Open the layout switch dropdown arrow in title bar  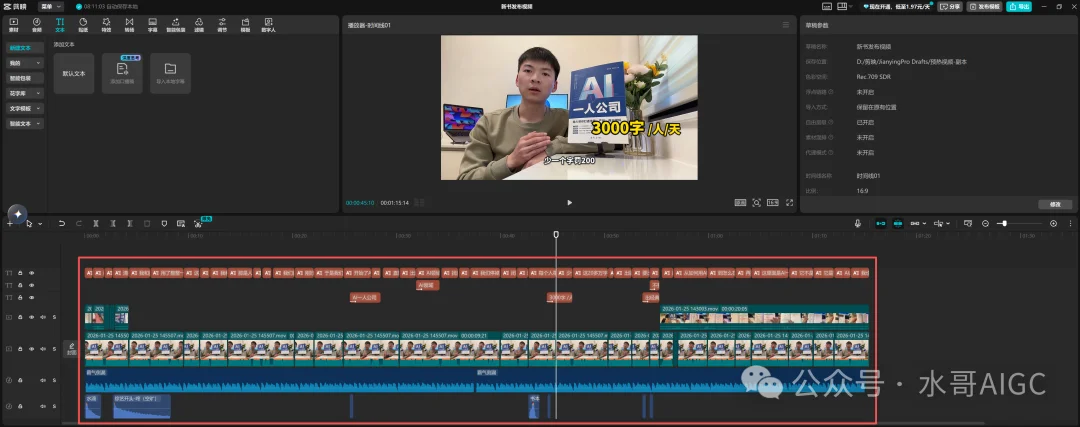pyautogui.click(x=852, y=6)
